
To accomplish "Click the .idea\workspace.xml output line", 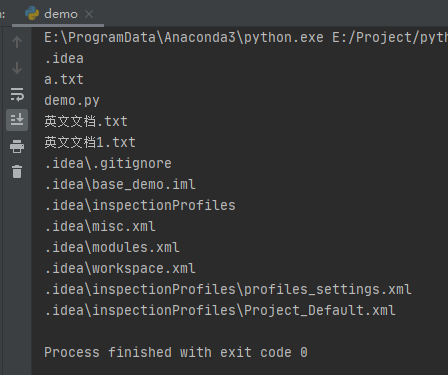I will [x=120, y=269].
